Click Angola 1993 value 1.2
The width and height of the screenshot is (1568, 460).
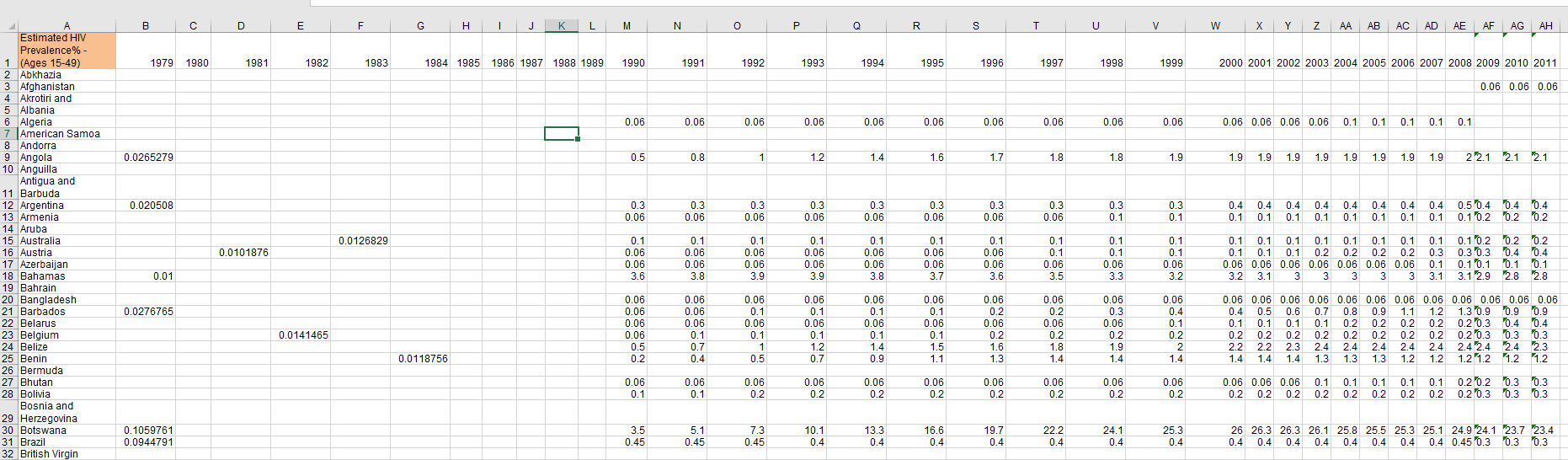(x=797, y=158)
